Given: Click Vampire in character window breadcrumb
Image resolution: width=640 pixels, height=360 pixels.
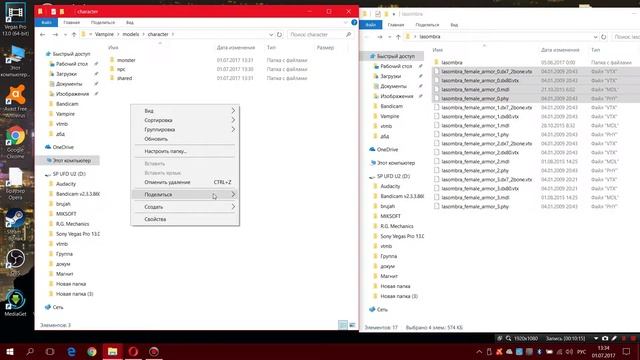Looking at the screenshot, I should 104,34.
